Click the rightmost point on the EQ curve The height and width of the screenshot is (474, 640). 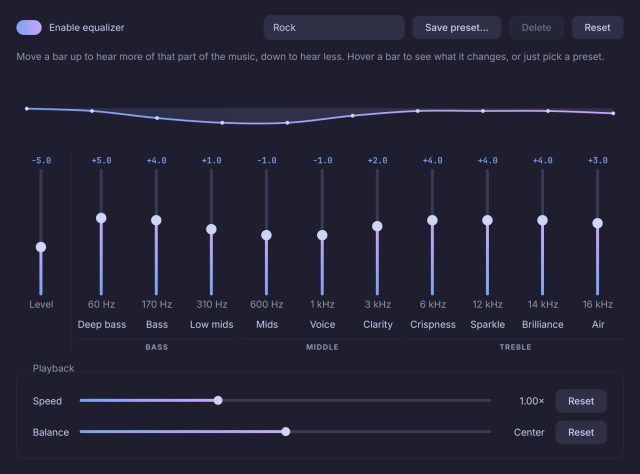click(x=613, y=113)
